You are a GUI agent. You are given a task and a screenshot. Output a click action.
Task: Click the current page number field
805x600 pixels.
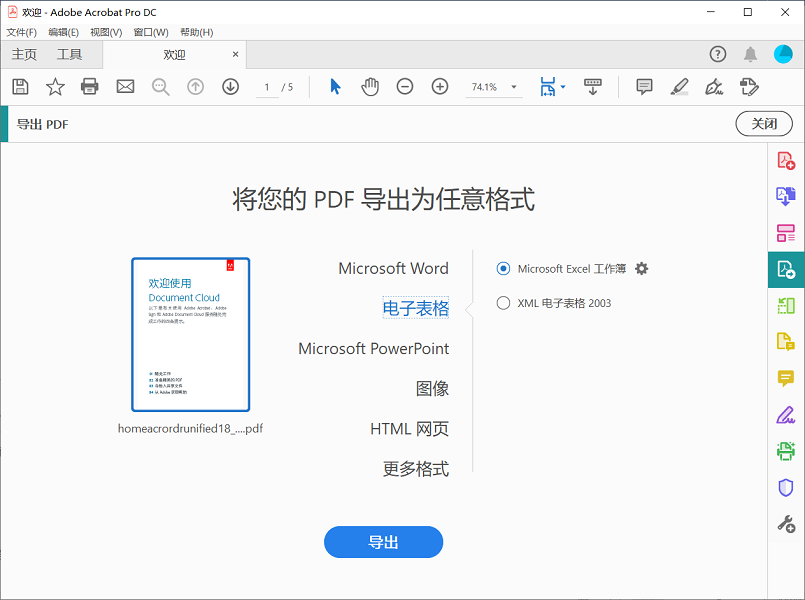pos(267,87)
